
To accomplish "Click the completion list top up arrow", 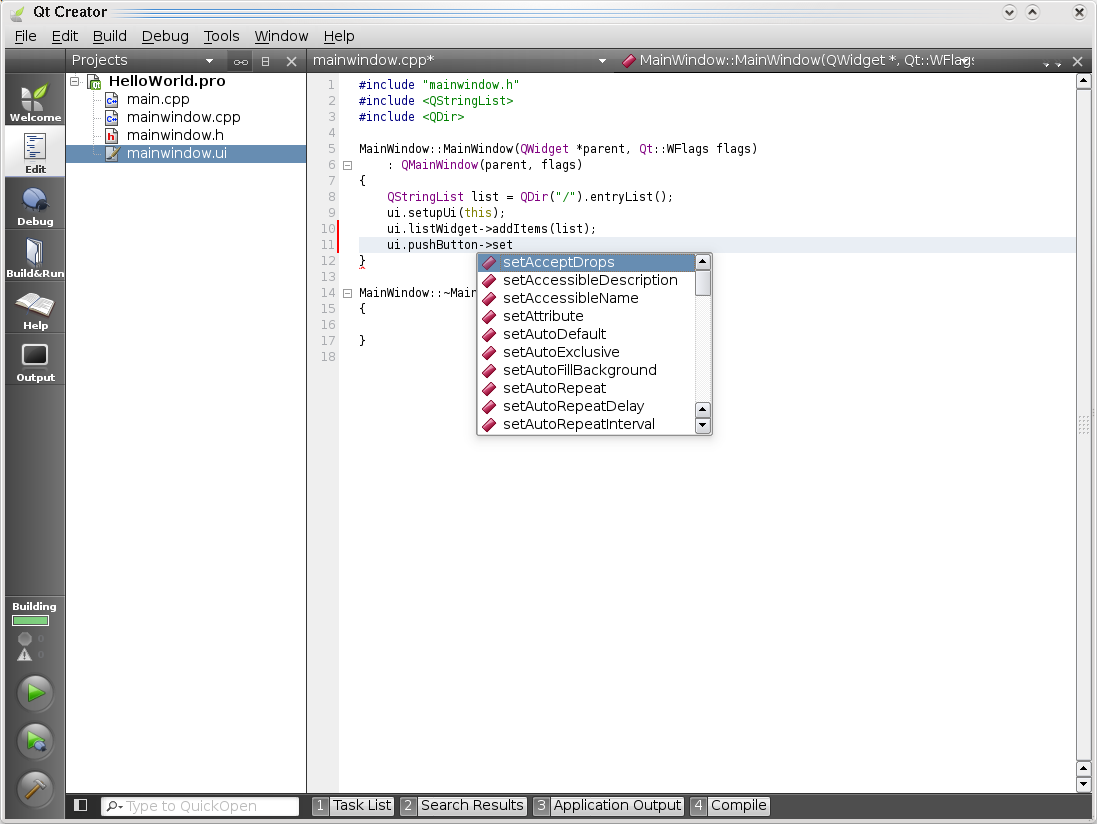I will (x=703, y=262).
